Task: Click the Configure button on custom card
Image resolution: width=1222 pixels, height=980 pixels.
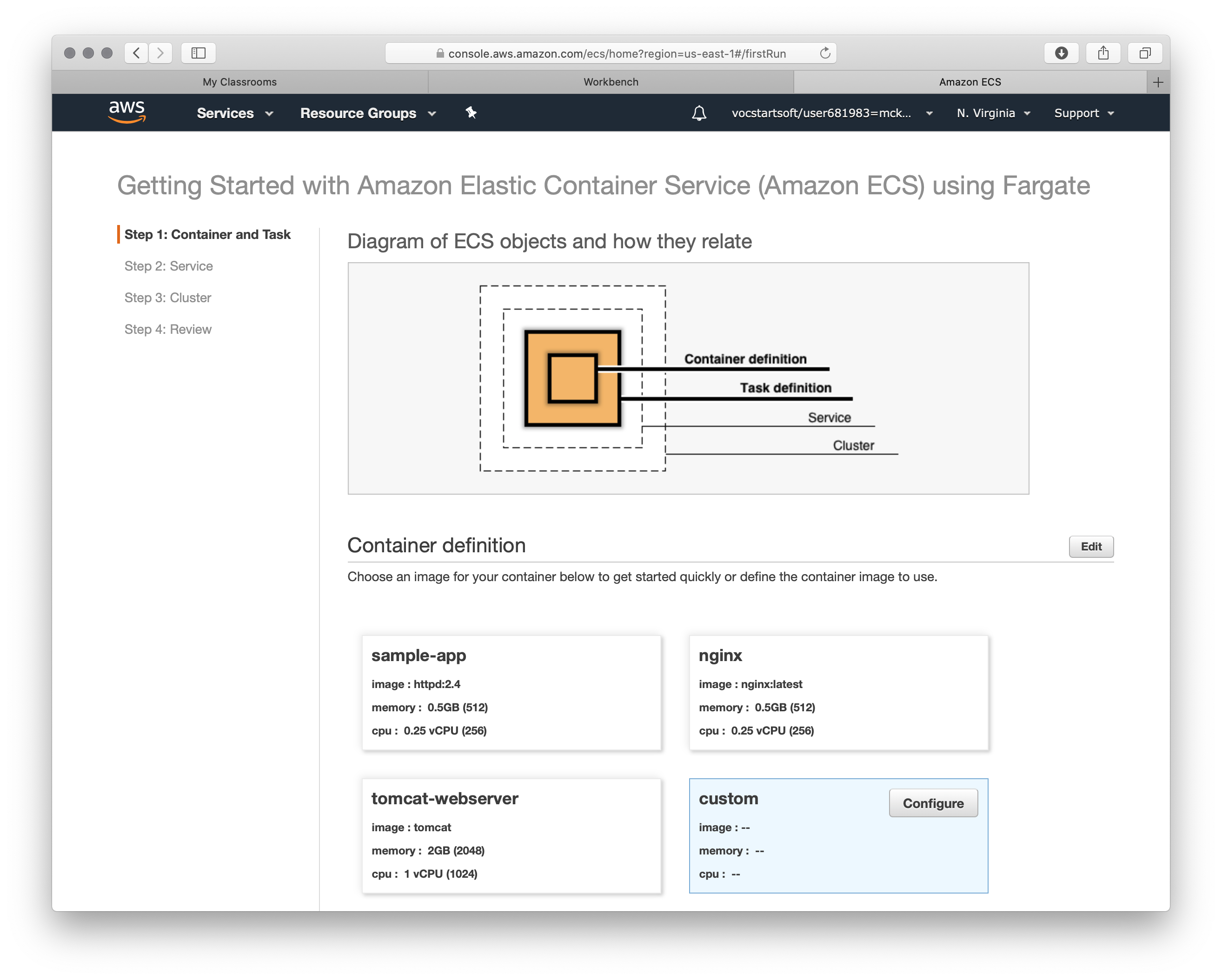Action: point(933,803)
